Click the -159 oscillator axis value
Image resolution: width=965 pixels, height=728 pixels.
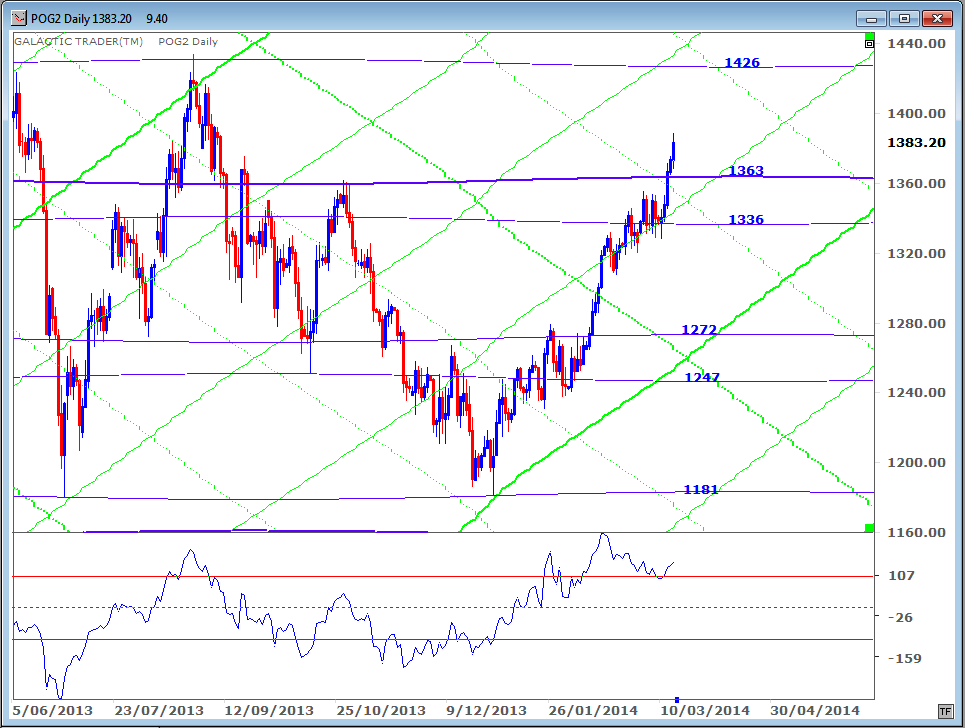pyautogui.click(x=905, y=658)
